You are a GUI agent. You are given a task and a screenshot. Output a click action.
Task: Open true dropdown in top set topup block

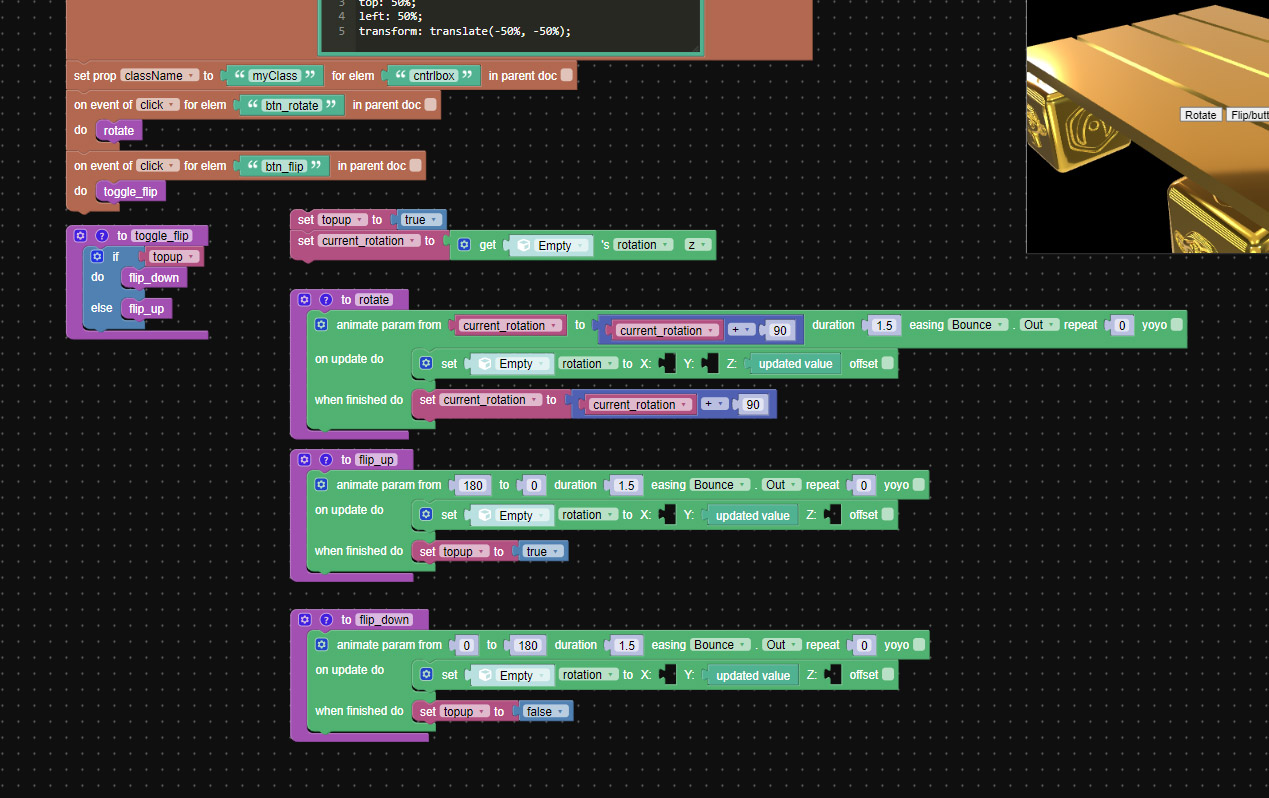[421, 220]
